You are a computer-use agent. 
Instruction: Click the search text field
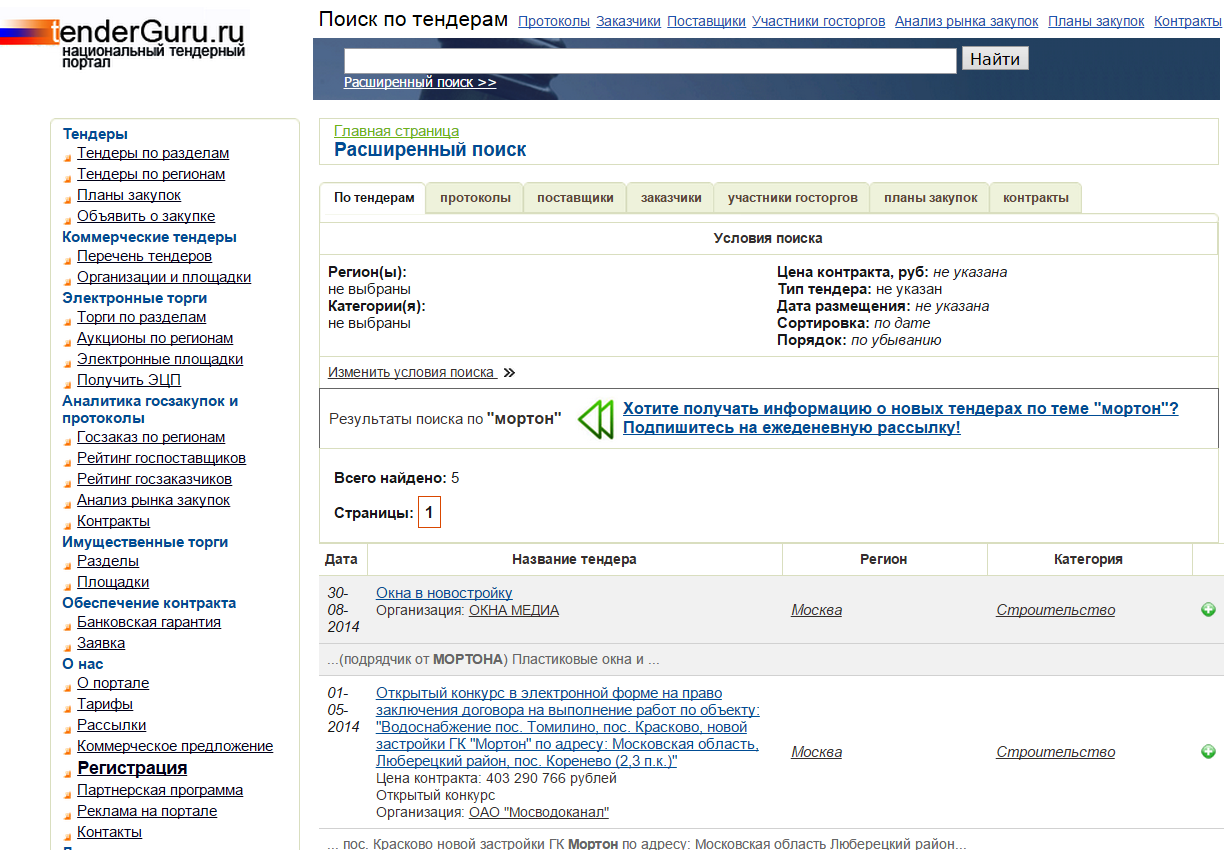click(x=650, y=61)
